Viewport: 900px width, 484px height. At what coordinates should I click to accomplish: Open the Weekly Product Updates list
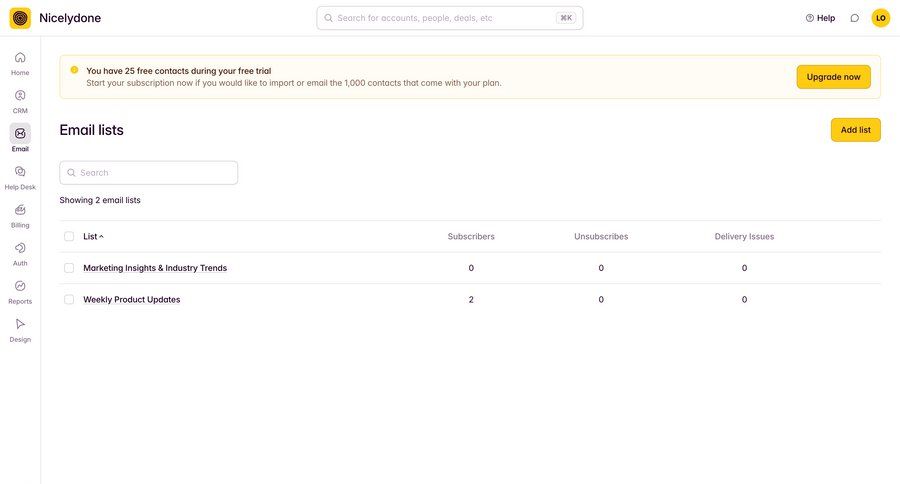131,300
